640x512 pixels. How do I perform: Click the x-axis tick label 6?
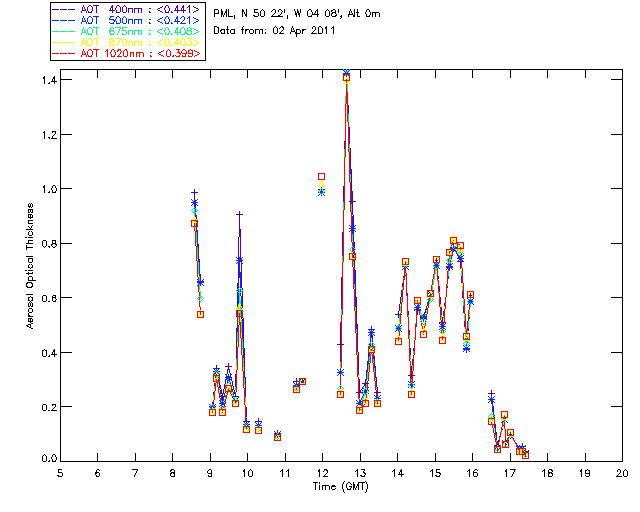coord(98,473)
